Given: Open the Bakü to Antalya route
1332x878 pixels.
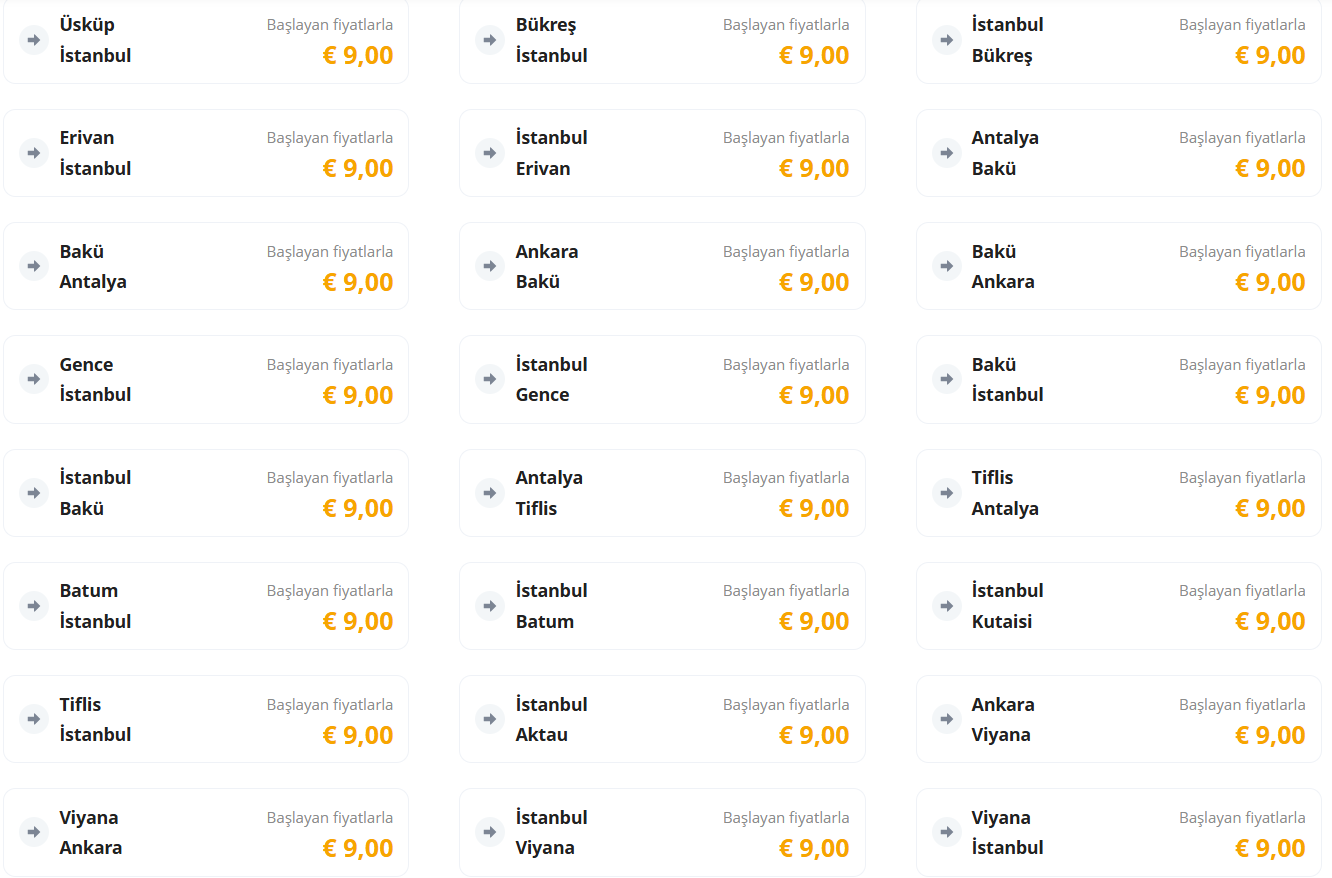Looking at the screenshot, I should [205, 266].
